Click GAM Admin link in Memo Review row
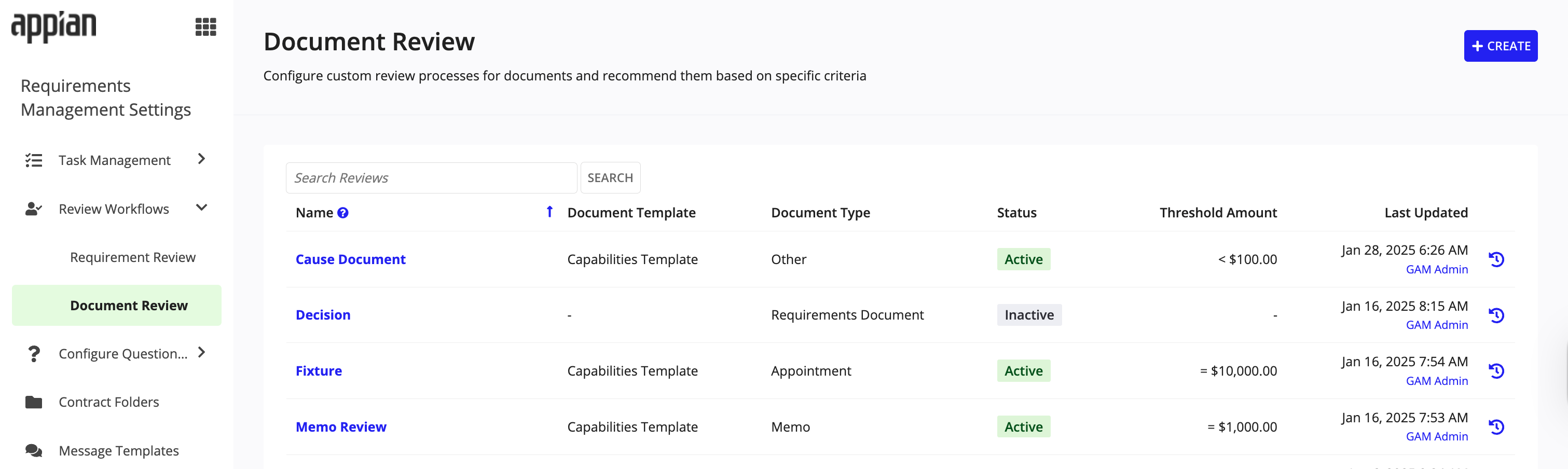The image size is (1568, 469). tap(1437, 436)
